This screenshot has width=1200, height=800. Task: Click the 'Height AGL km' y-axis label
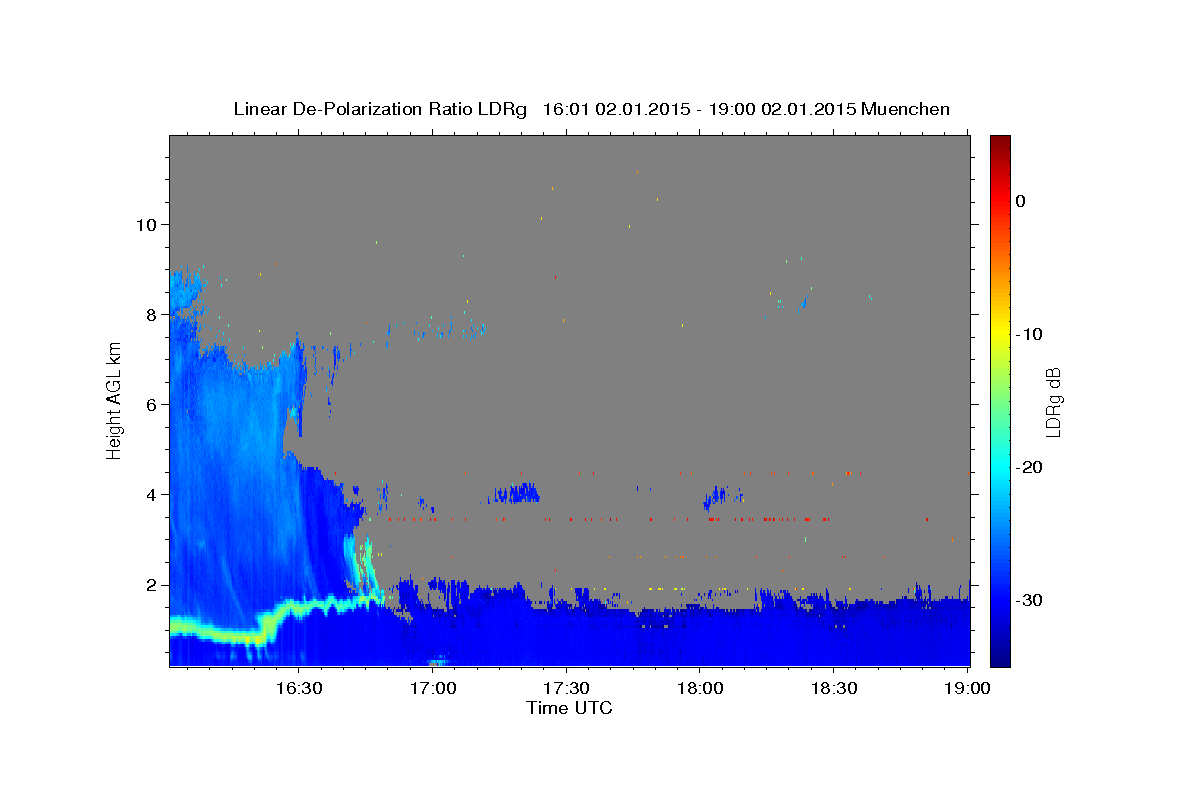(115, 401)
